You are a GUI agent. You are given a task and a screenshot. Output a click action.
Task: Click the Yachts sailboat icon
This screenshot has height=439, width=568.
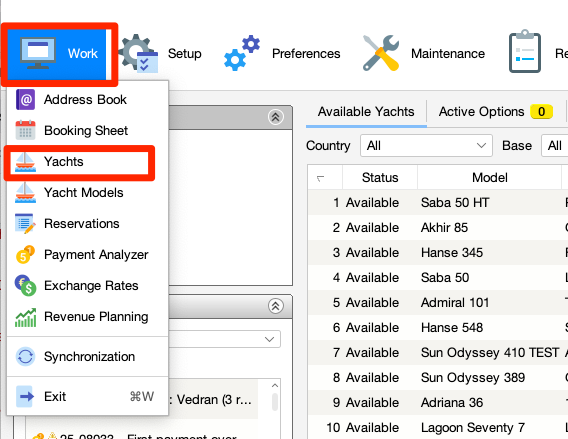pos(25,162)
